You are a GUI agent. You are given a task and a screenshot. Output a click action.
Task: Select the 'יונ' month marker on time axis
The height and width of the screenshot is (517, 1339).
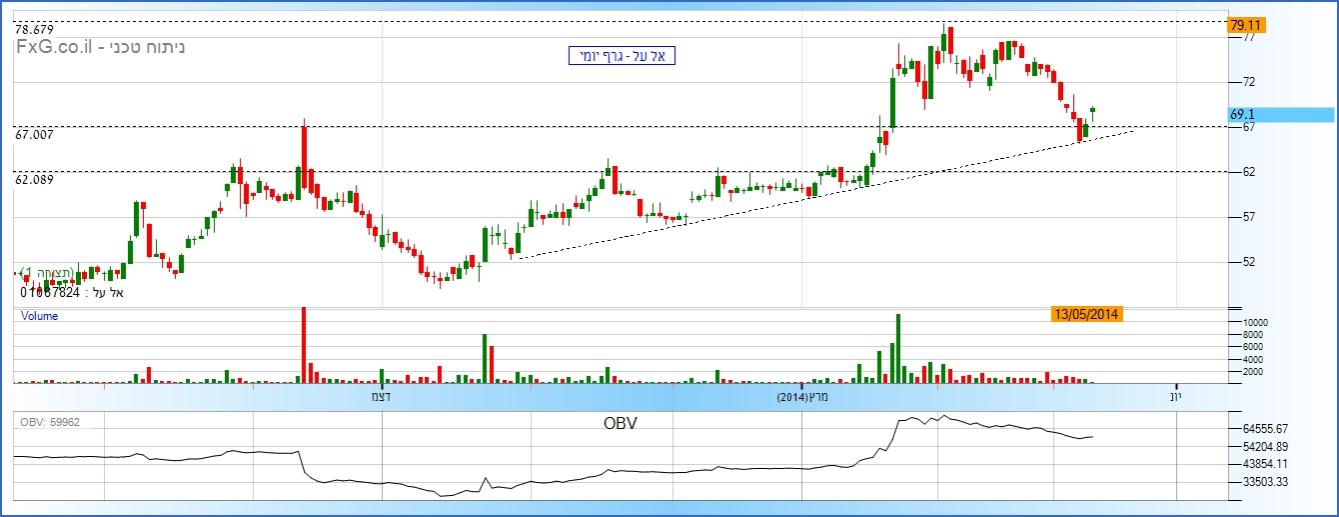[1177, 398]
